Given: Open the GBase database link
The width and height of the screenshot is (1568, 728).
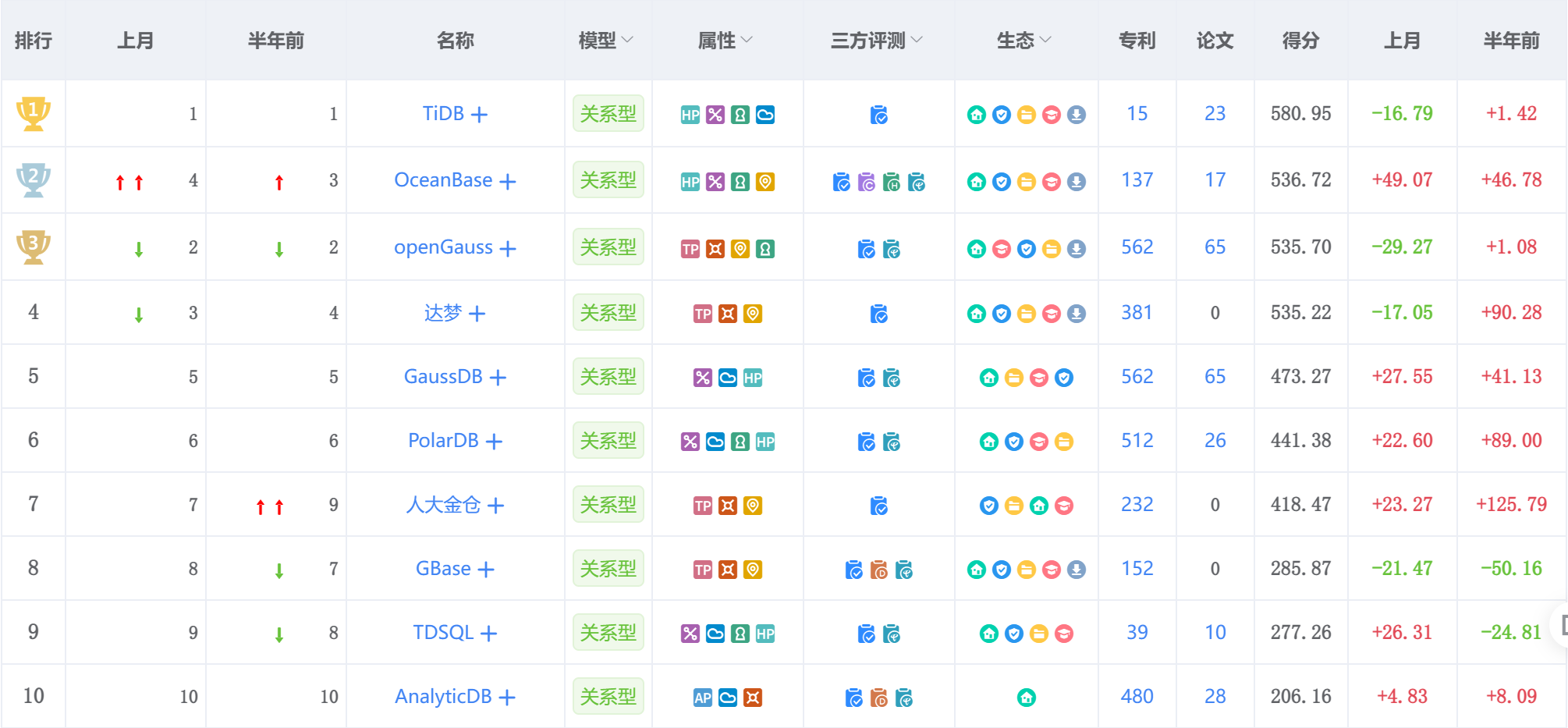Looking at the screenshot, I should coord(443,569).
